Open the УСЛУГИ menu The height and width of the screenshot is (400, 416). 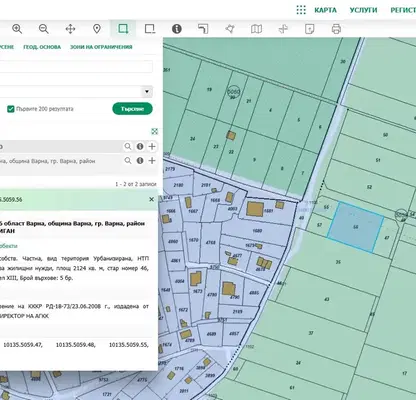(x=363, y=10)
